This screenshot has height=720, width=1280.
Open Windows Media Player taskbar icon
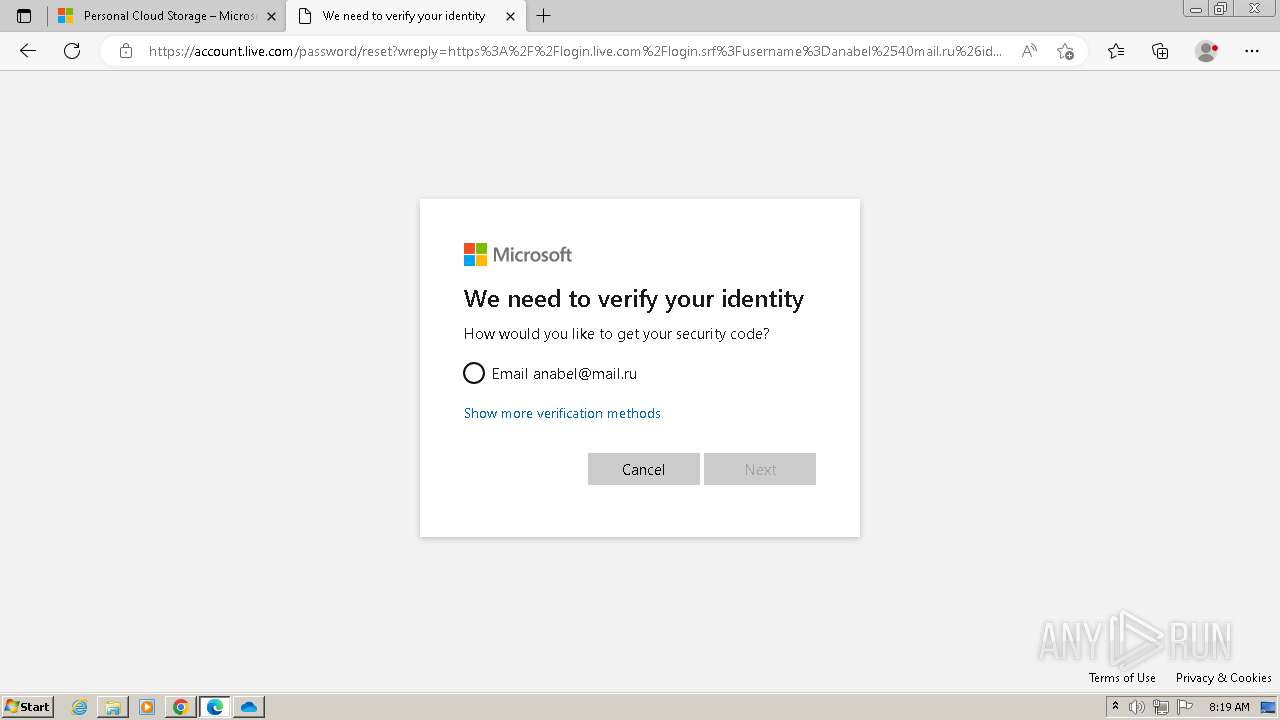pos(147,707)
